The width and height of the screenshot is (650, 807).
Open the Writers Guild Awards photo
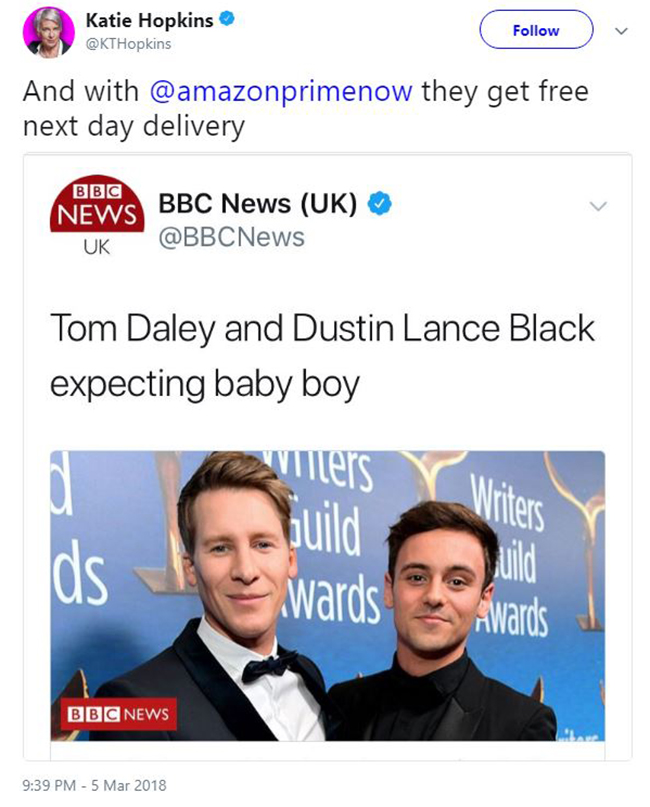(328, 595)
